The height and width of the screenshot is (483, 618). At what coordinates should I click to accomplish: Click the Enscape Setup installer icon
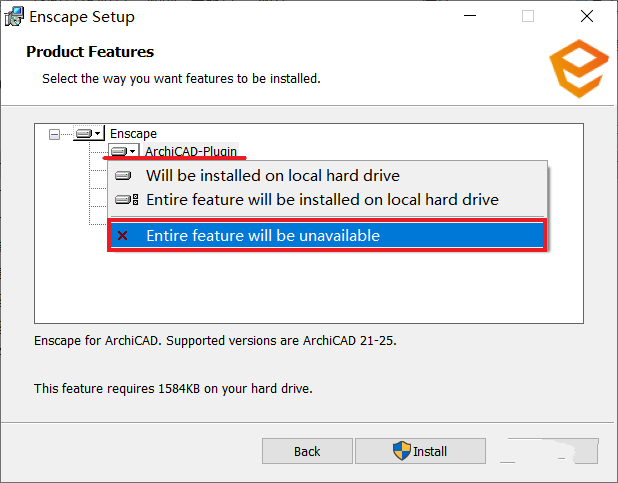(14, 17)
